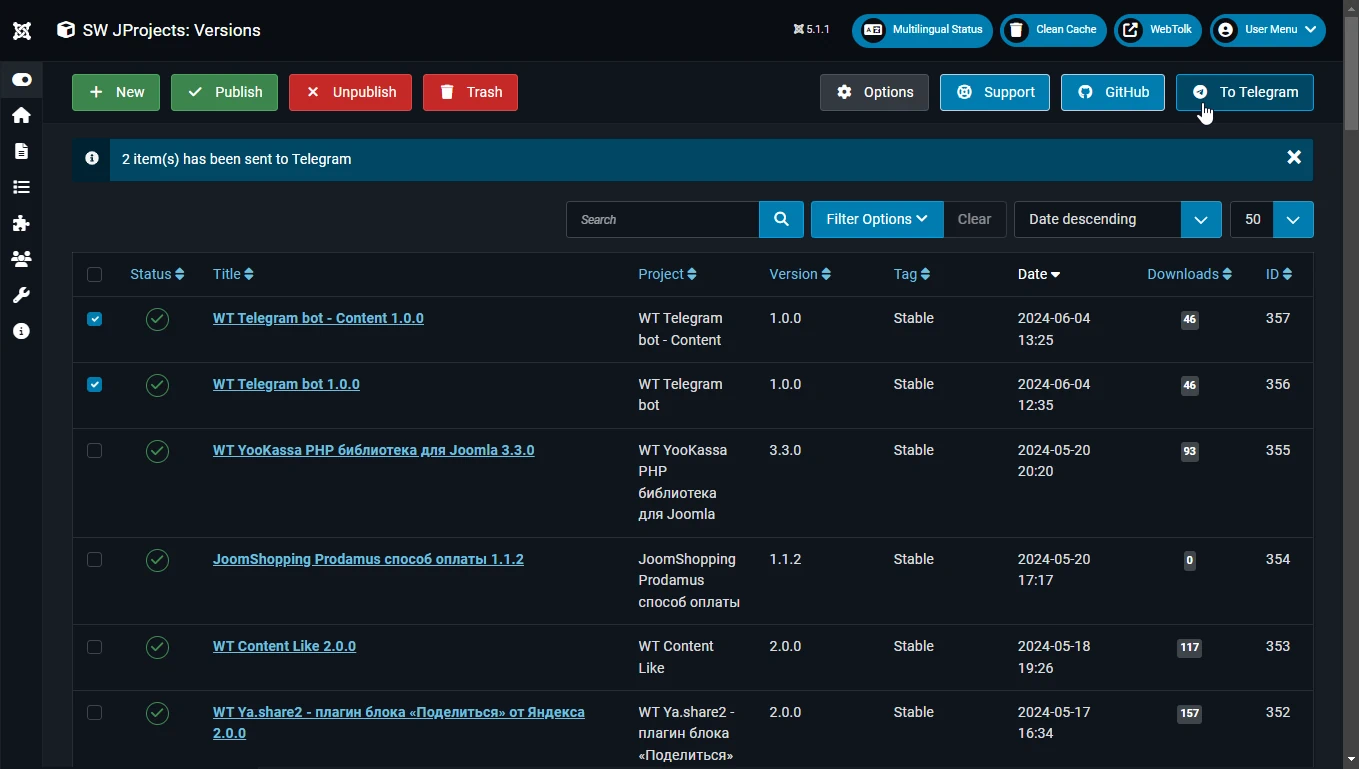Open the Content file icon in sidebar
The image size is (1359, 769).
click(21, 151)
